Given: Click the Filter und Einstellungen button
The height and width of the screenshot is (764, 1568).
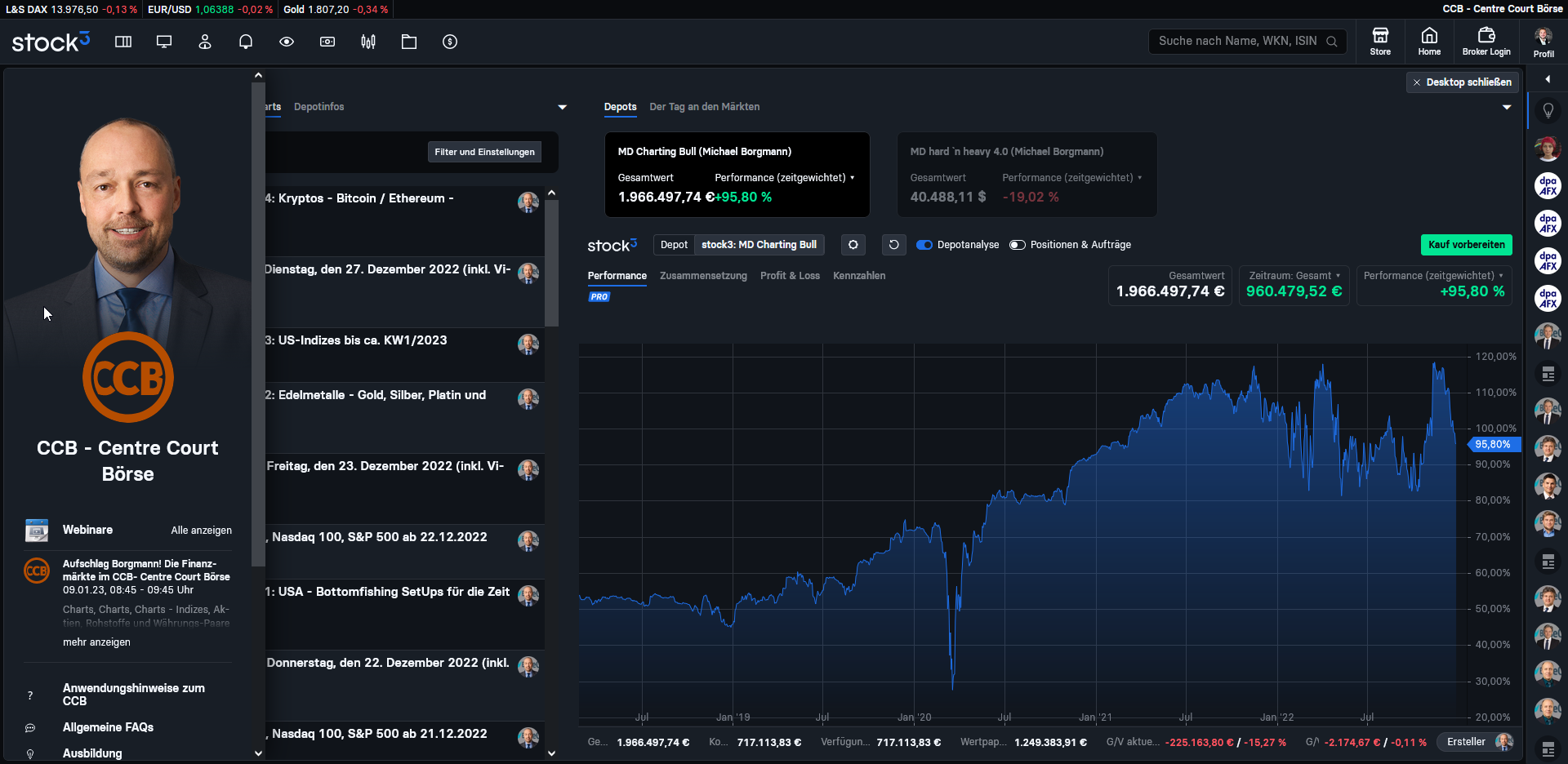Looking at the screenshot, I should (484, 152).
